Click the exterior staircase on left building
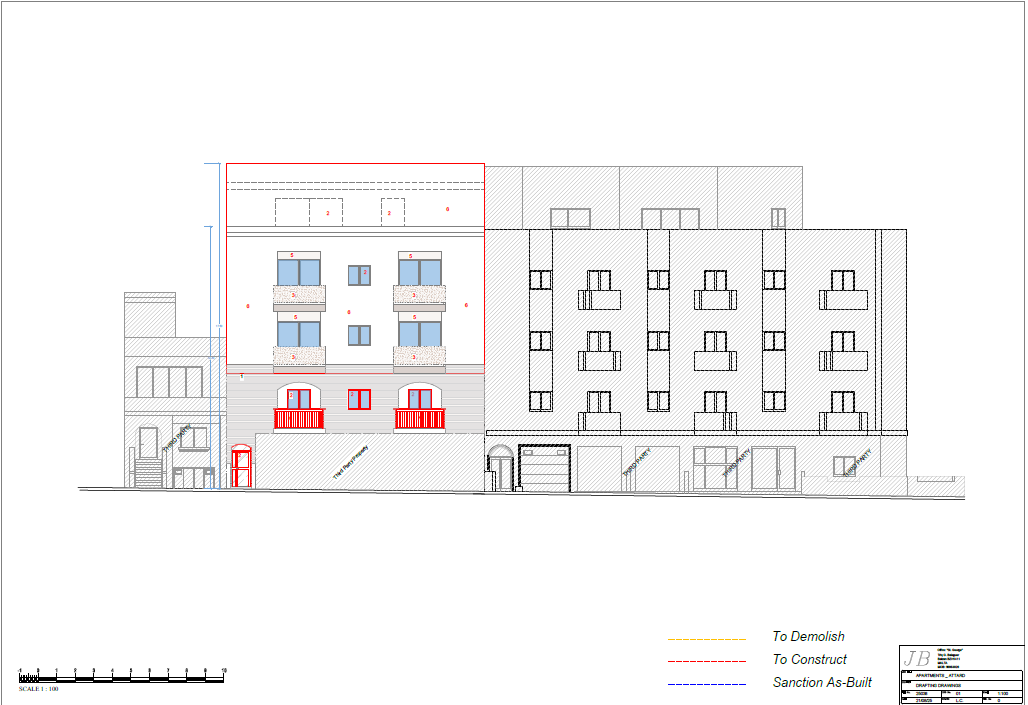The image size is (1028, 705). 148,472
